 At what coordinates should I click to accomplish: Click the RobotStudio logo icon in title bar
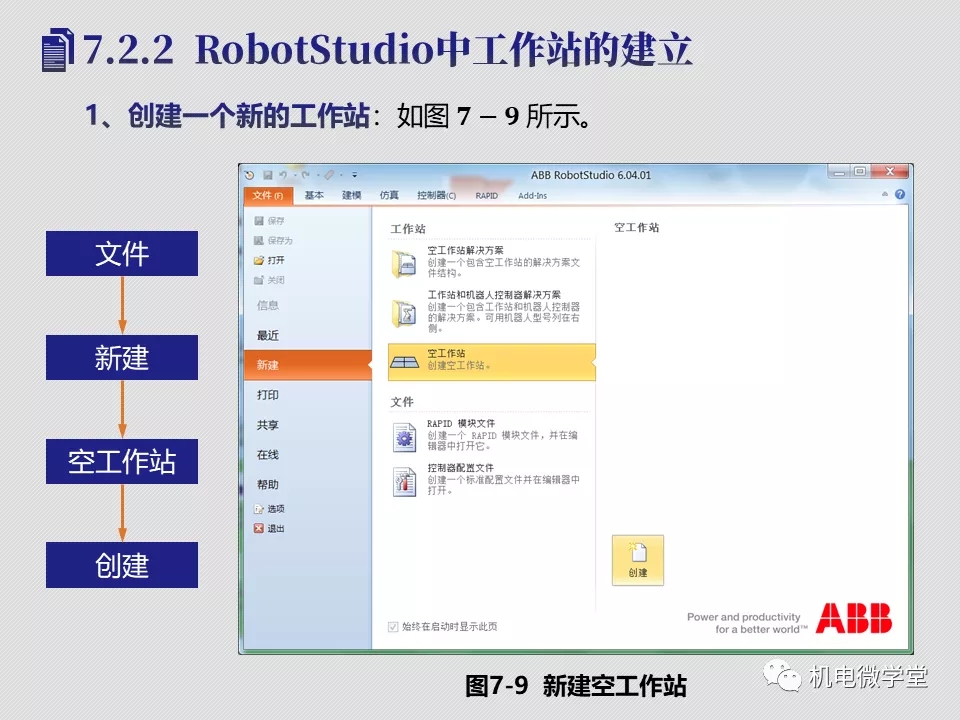249,175
